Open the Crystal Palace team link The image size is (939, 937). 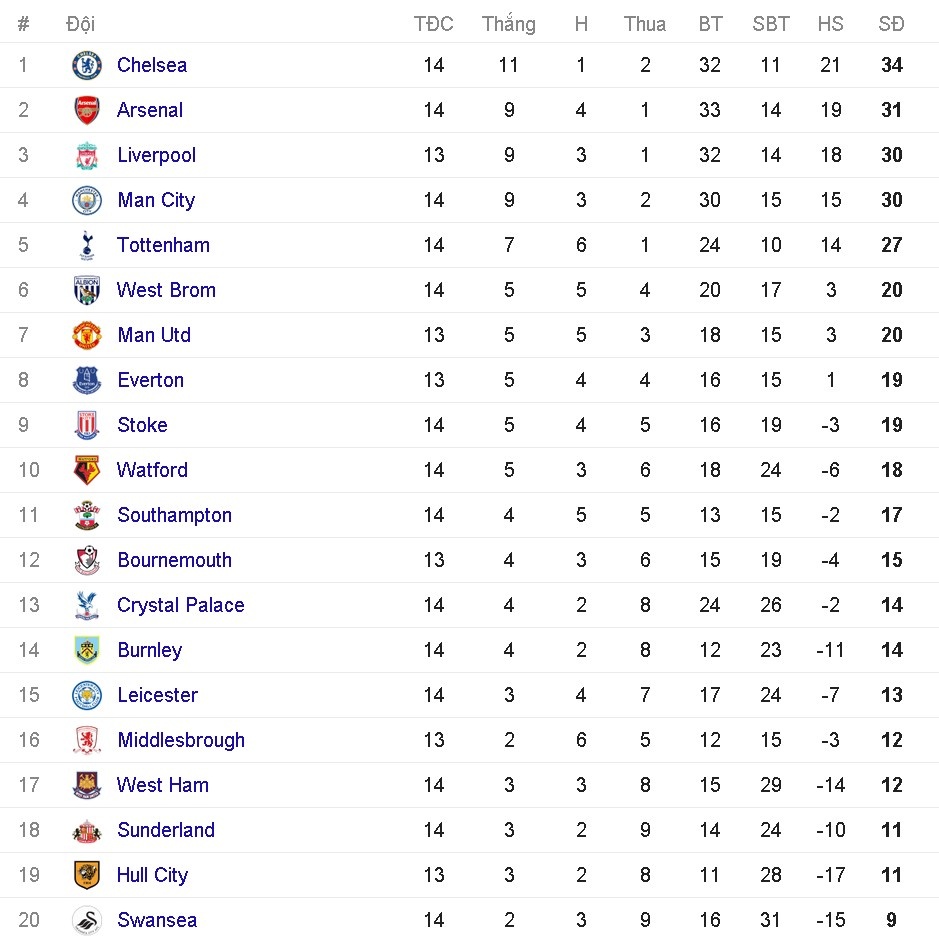[180, 605]
